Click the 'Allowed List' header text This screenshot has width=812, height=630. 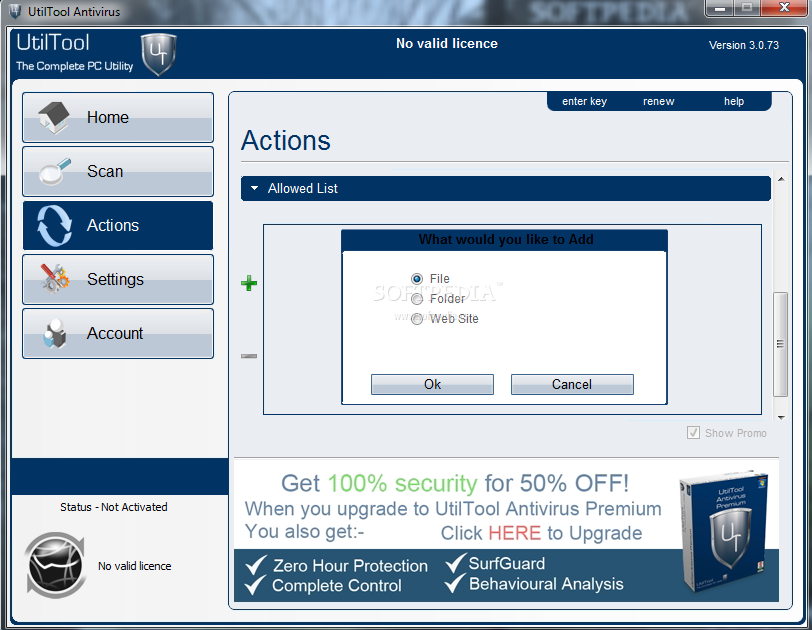302,188
